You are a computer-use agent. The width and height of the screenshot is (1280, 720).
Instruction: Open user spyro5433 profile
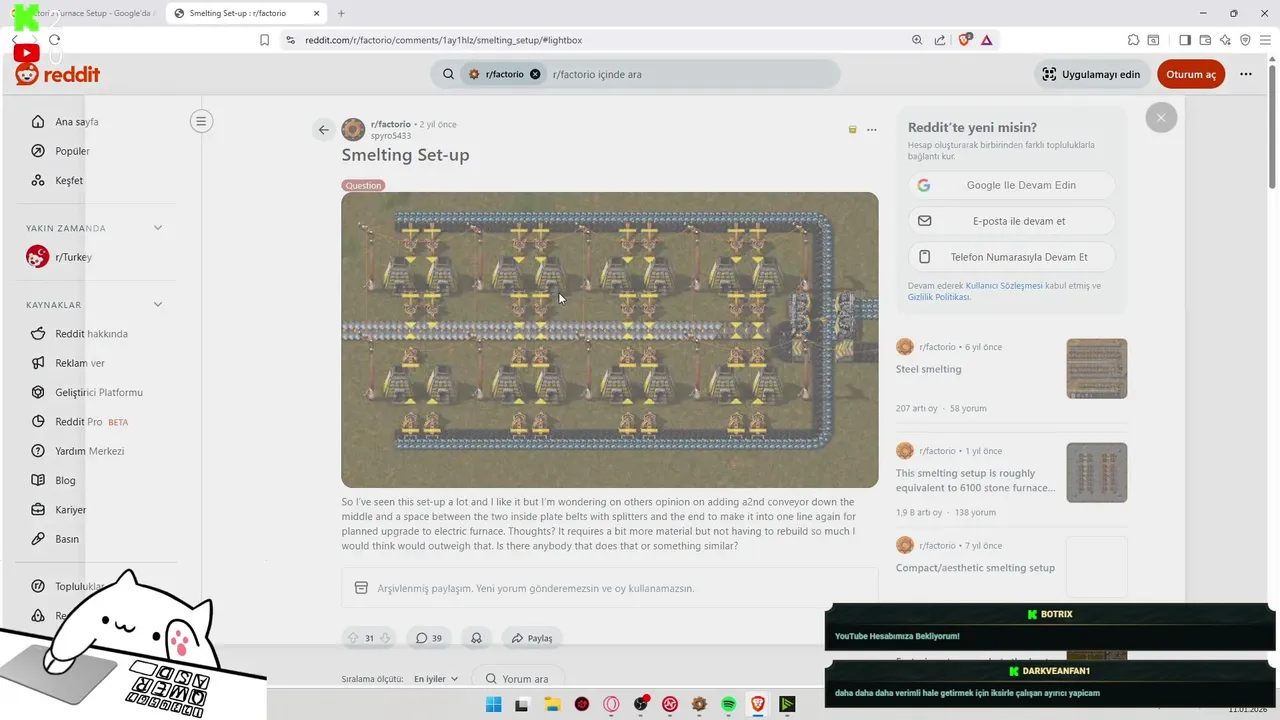pos(391,136)
